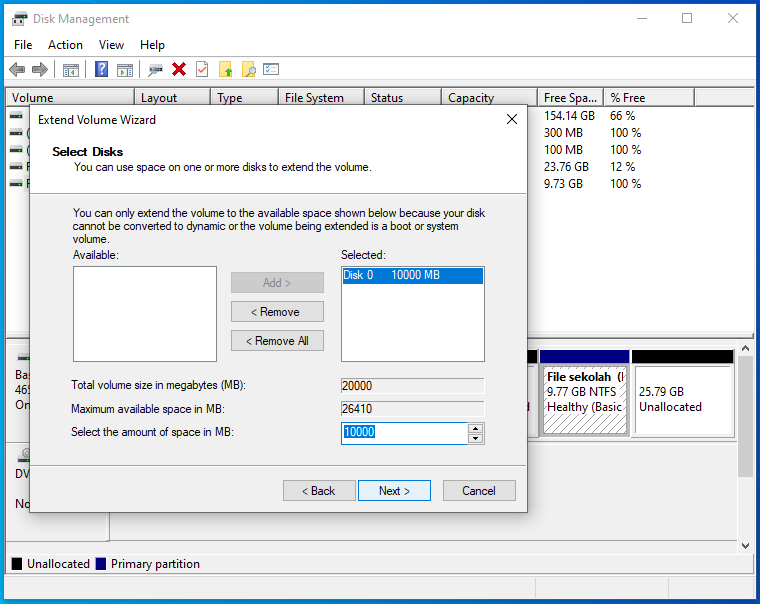Click the Back arrow toolbar icon
Image resolution: width=760 pixels, height=604 pixels.
coord(17,70)
